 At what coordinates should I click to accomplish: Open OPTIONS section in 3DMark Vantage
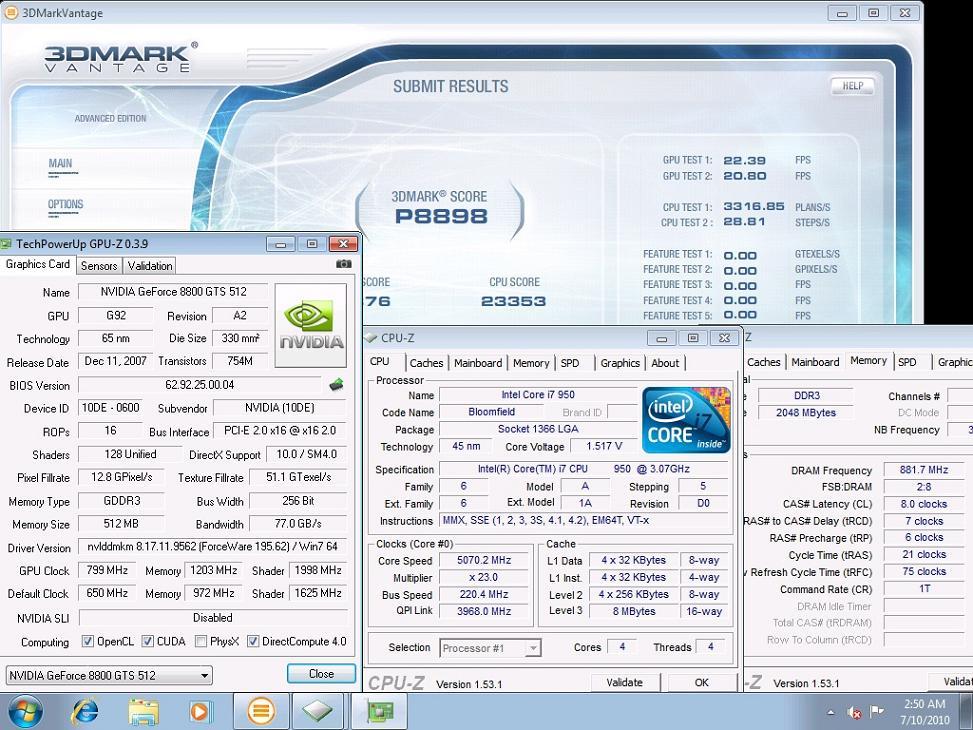click(65, 204)
